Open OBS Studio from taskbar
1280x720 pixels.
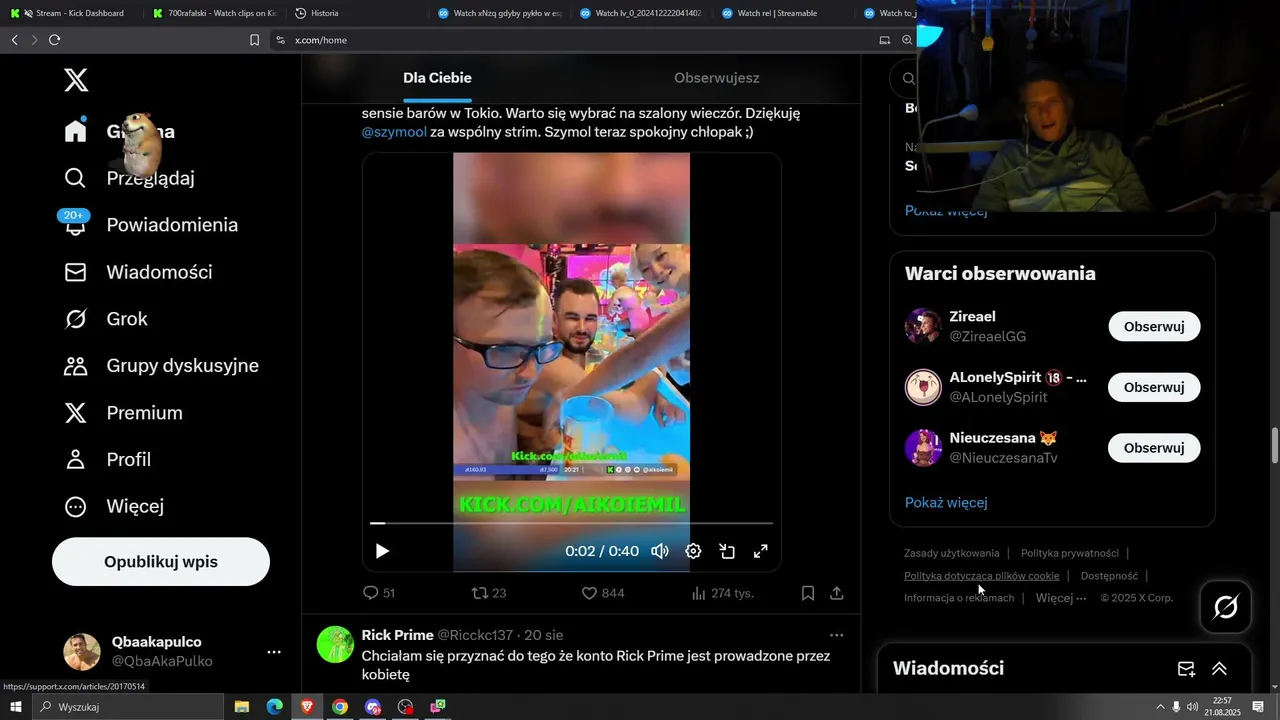click(405, 707)
